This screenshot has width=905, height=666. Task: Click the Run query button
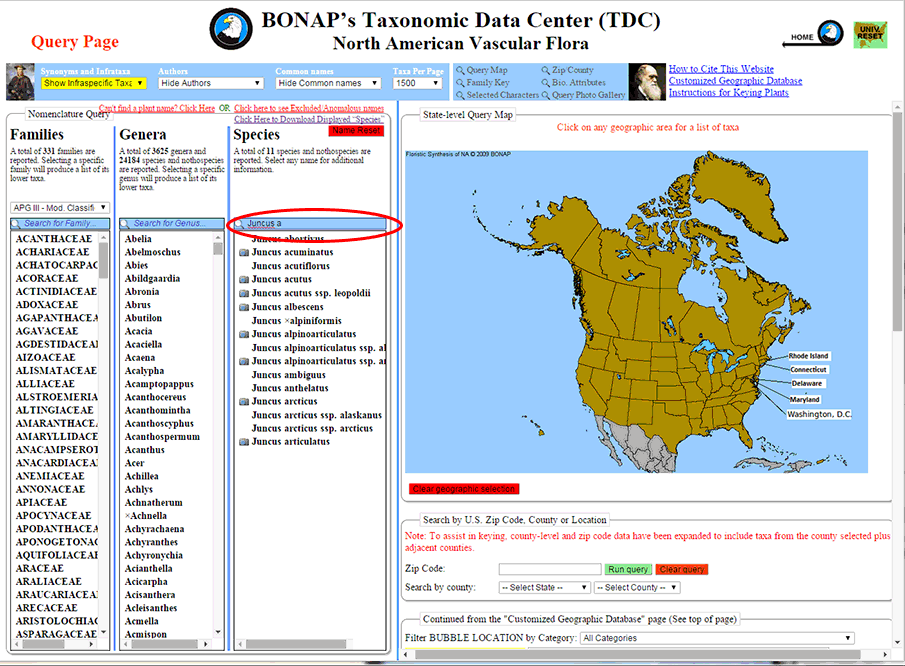pos(628,569)
